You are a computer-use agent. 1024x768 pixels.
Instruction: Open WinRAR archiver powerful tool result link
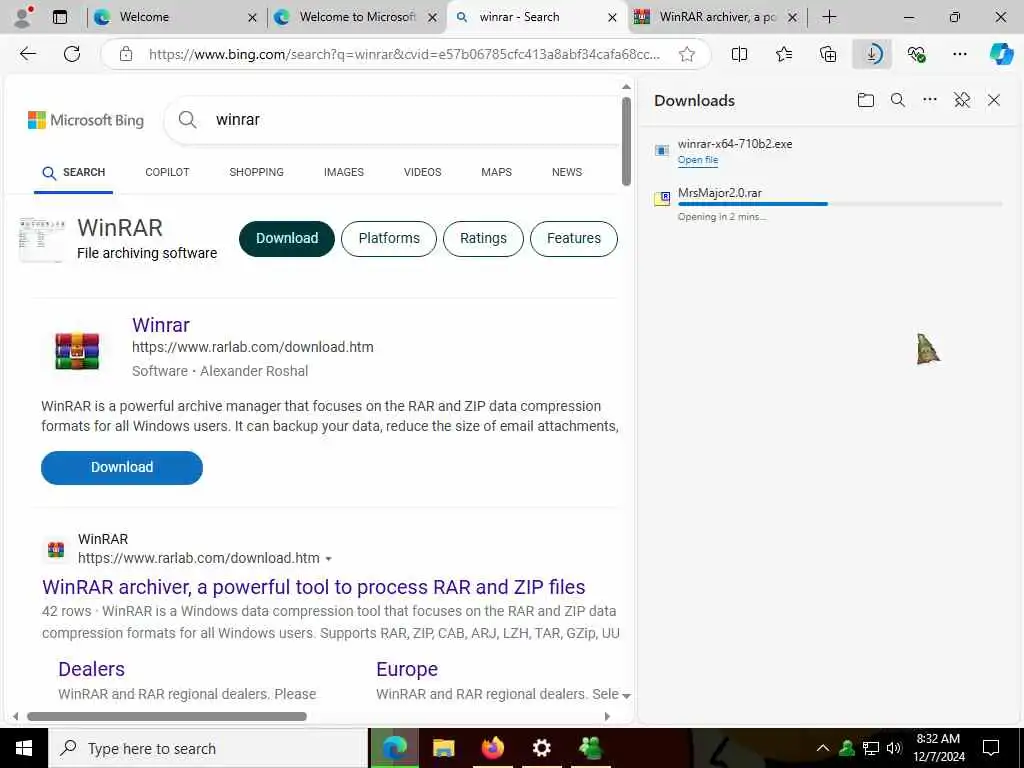[313, 587]
